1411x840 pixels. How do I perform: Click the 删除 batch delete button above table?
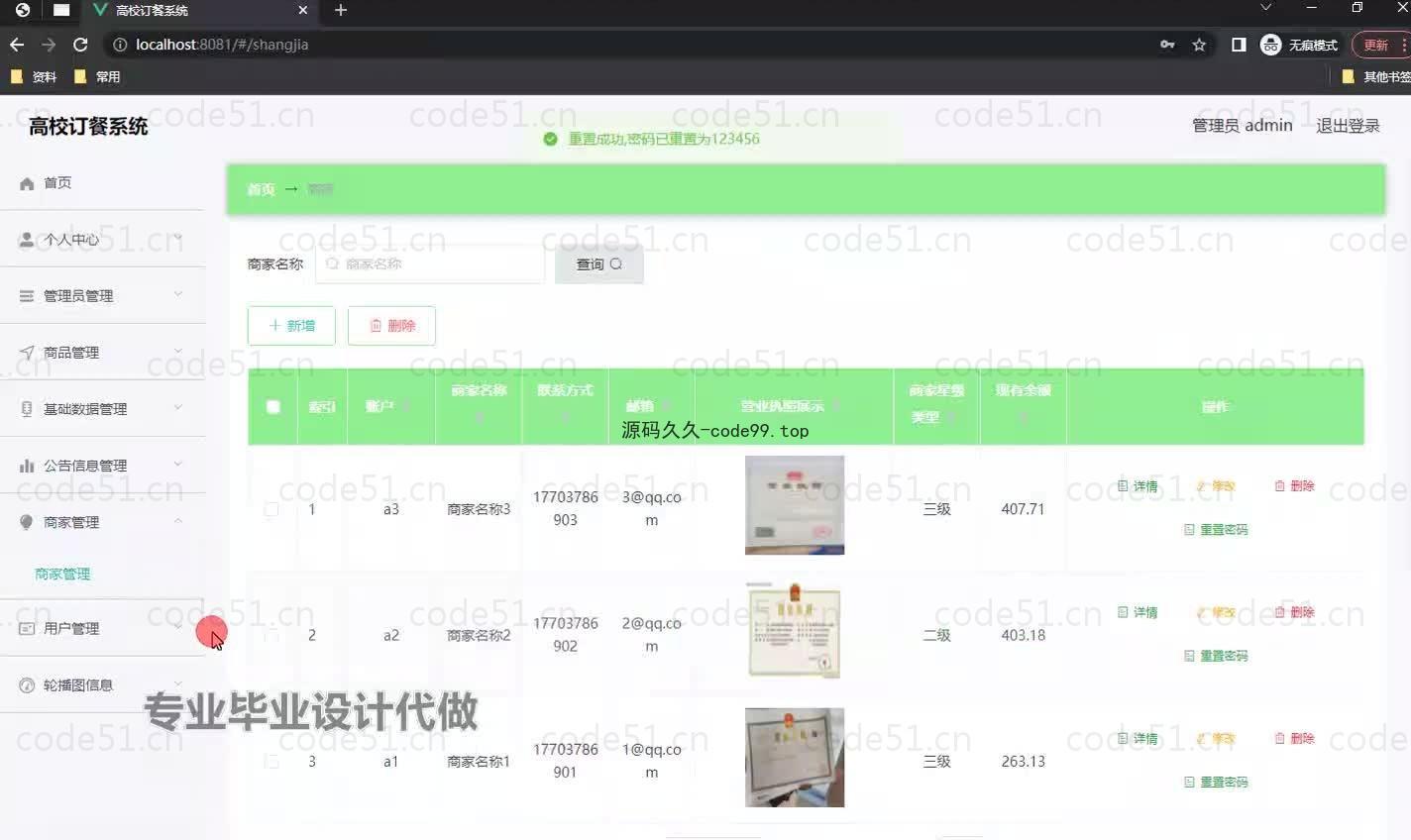click(391, 326)
